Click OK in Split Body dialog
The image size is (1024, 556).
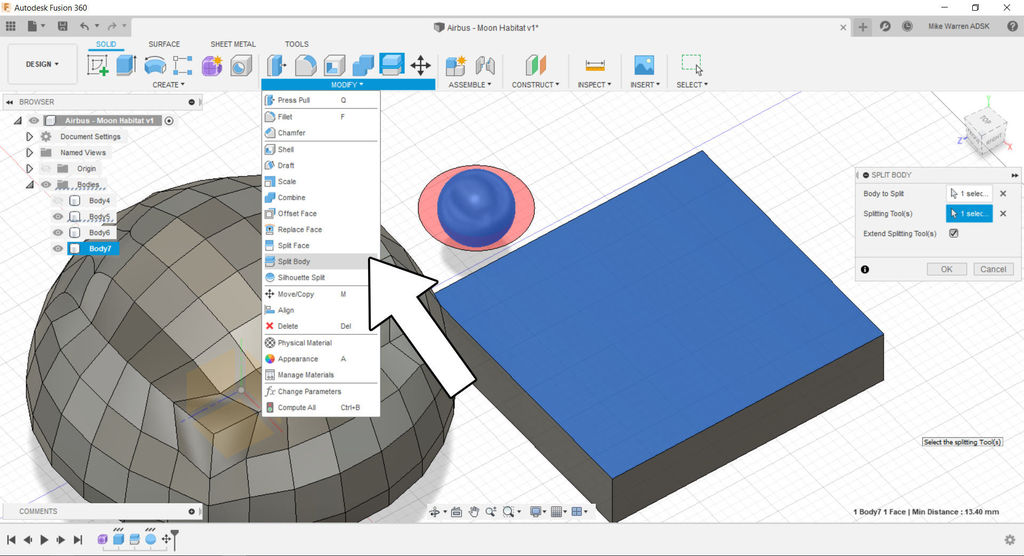pyautogui.click(x=946, y=269)
